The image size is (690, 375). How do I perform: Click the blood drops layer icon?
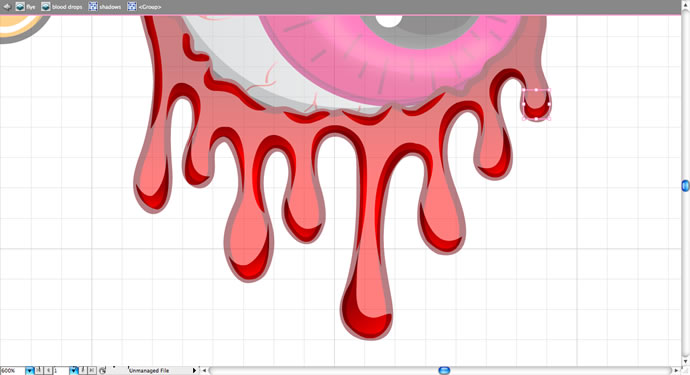(46, 7)
